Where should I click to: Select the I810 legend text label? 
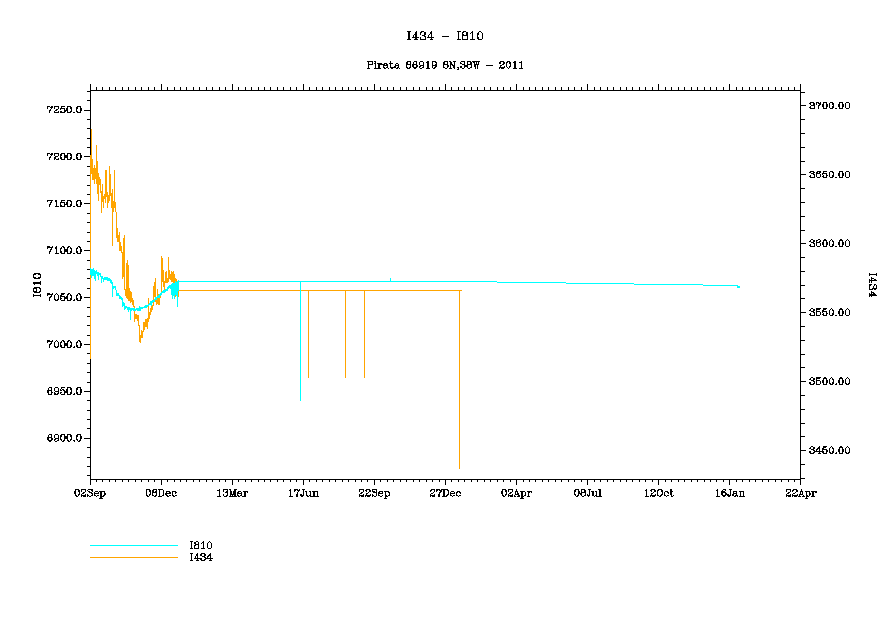click(x=201, y=546)
